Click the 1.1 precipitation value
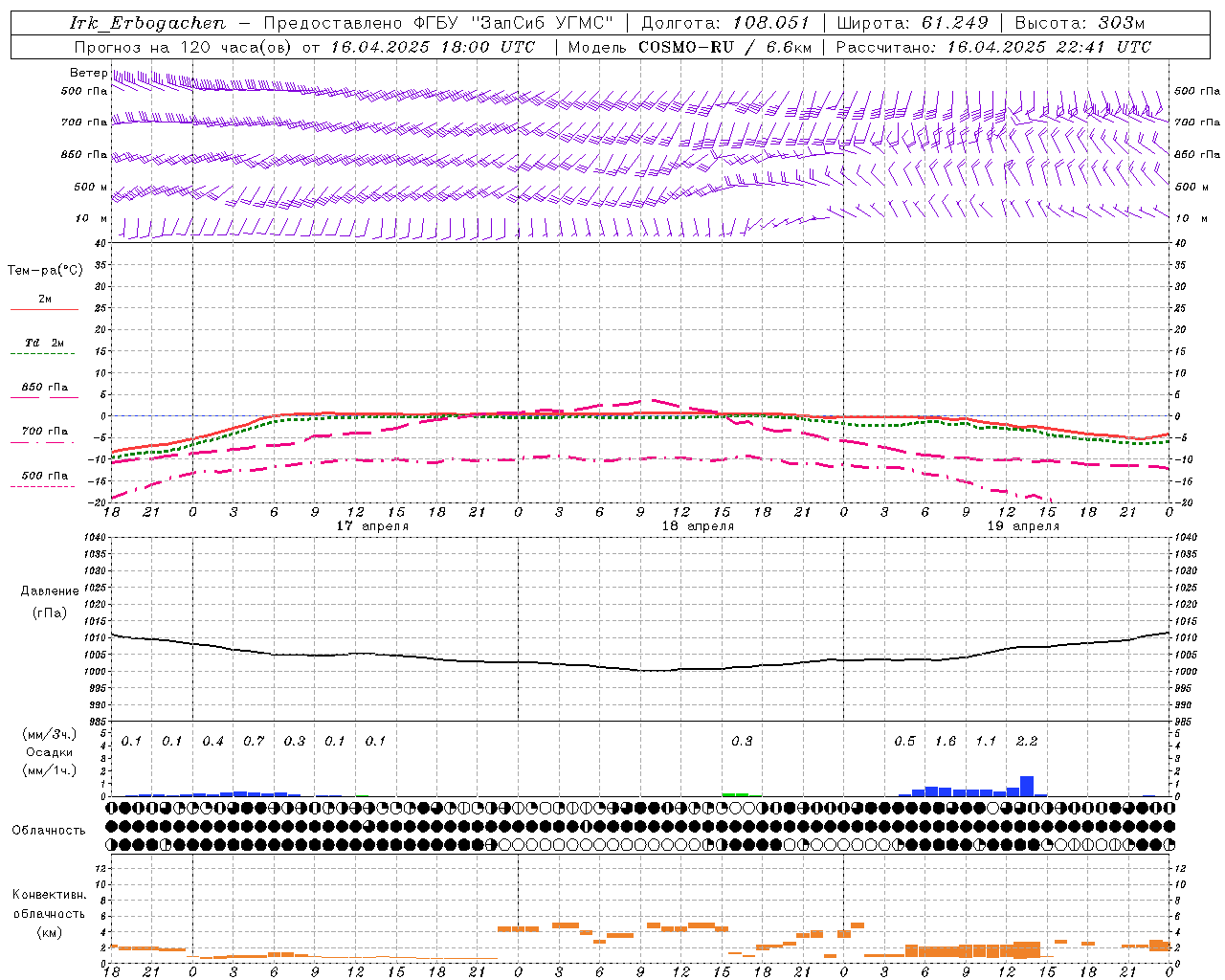 coord(986,742)
